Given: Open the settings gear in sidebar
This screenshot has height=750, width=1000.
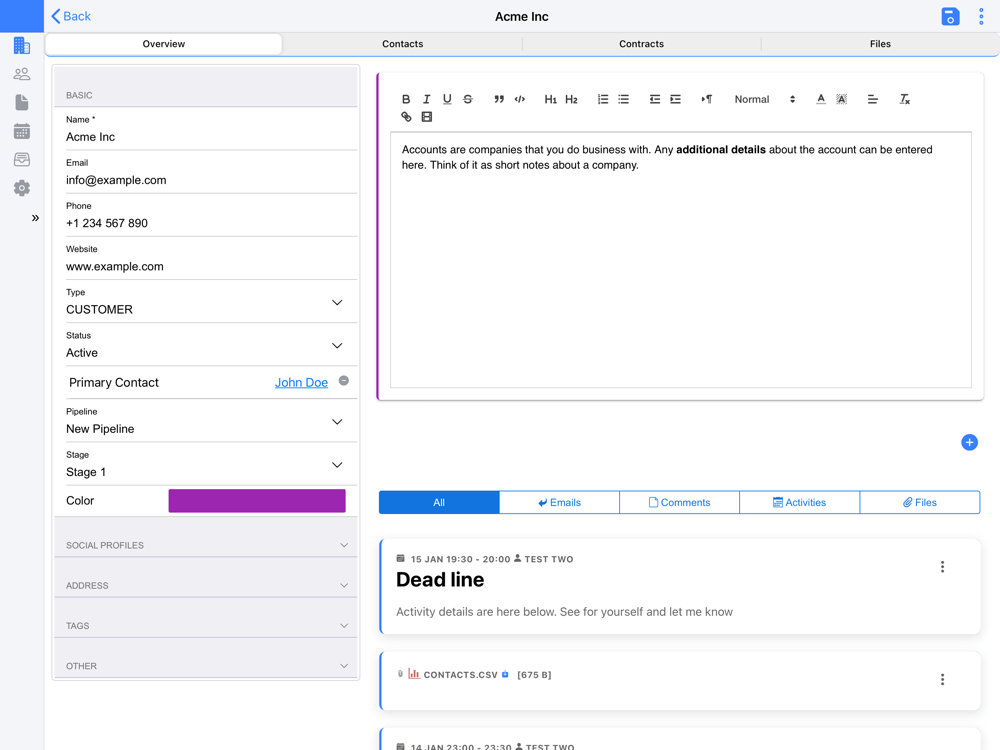Looking at the screenshot, I should (x=22, y=188).
